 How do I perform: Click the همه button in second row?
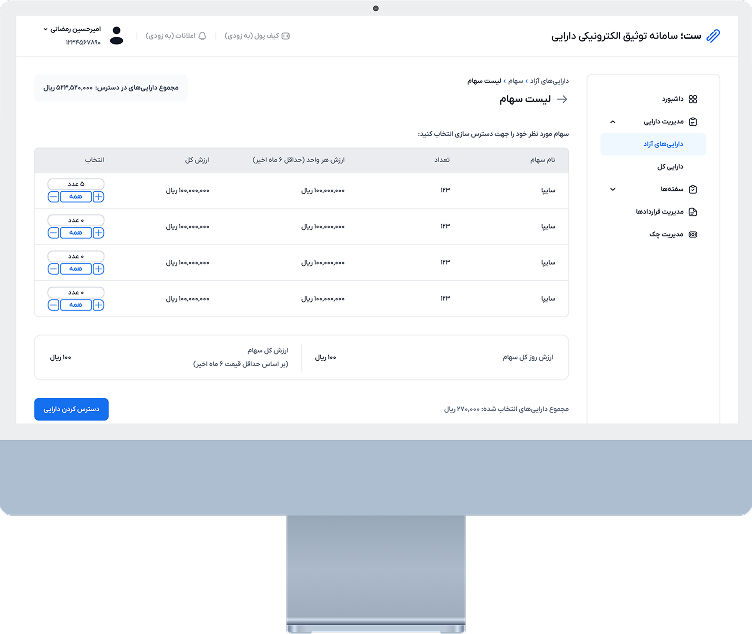pos(76,232)
